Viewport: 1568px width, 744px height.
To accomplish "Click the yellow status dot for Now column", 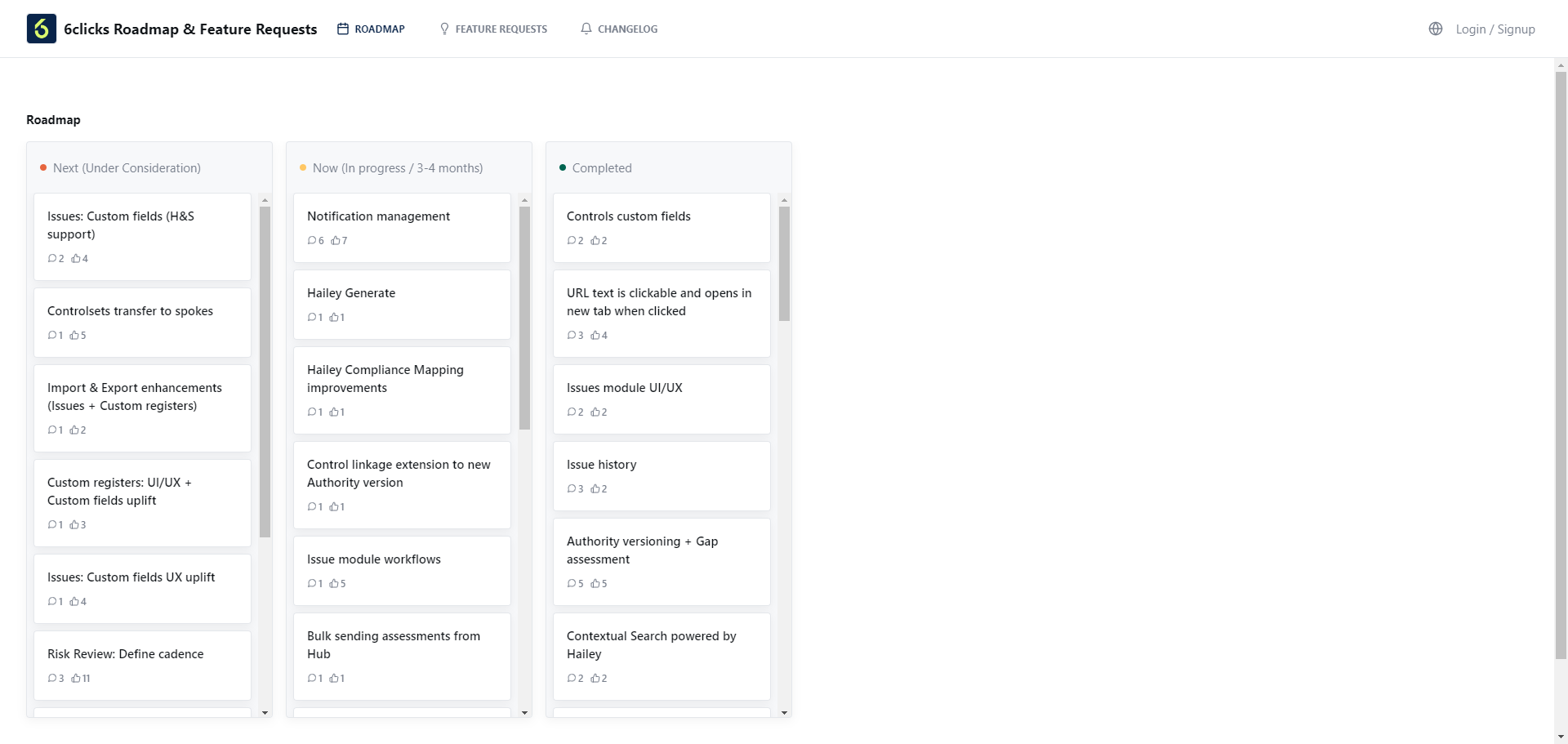I will (x=303, y=167).
